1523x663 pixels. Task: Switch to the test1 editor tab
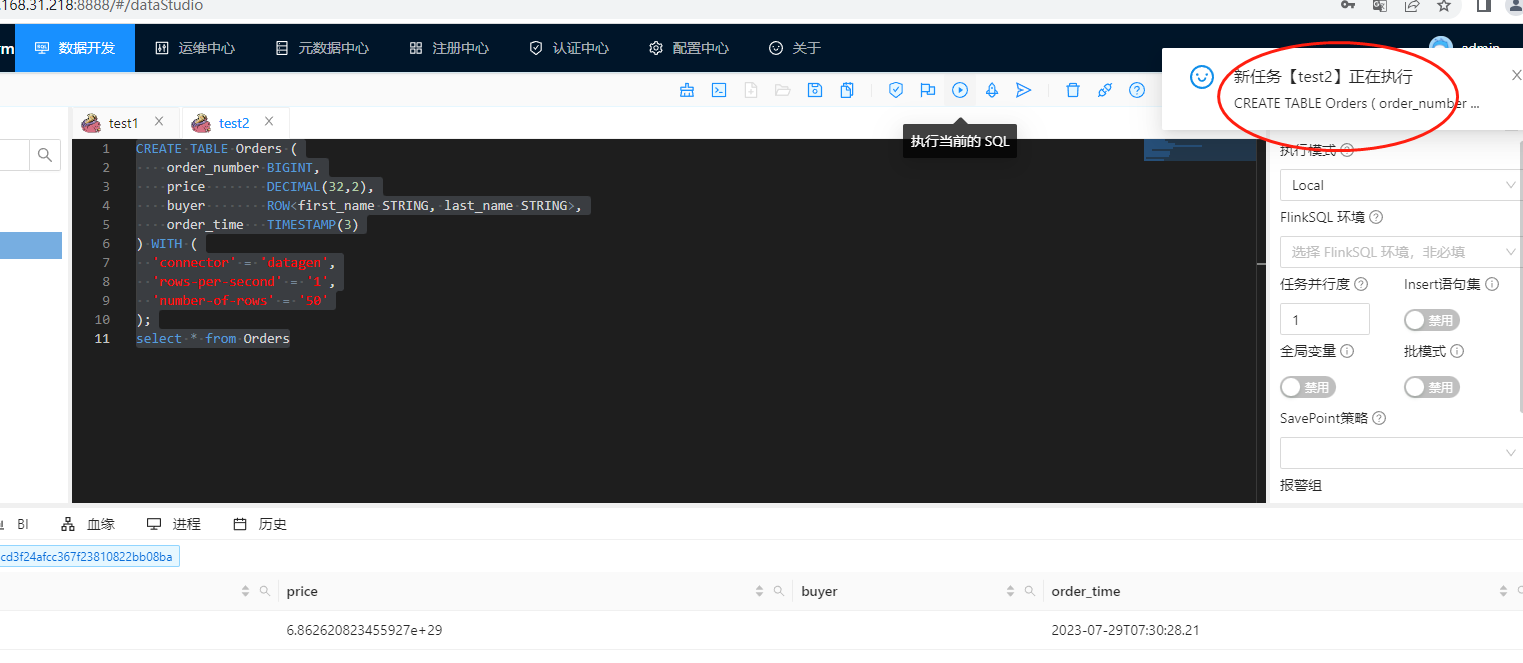coord(123,123)
